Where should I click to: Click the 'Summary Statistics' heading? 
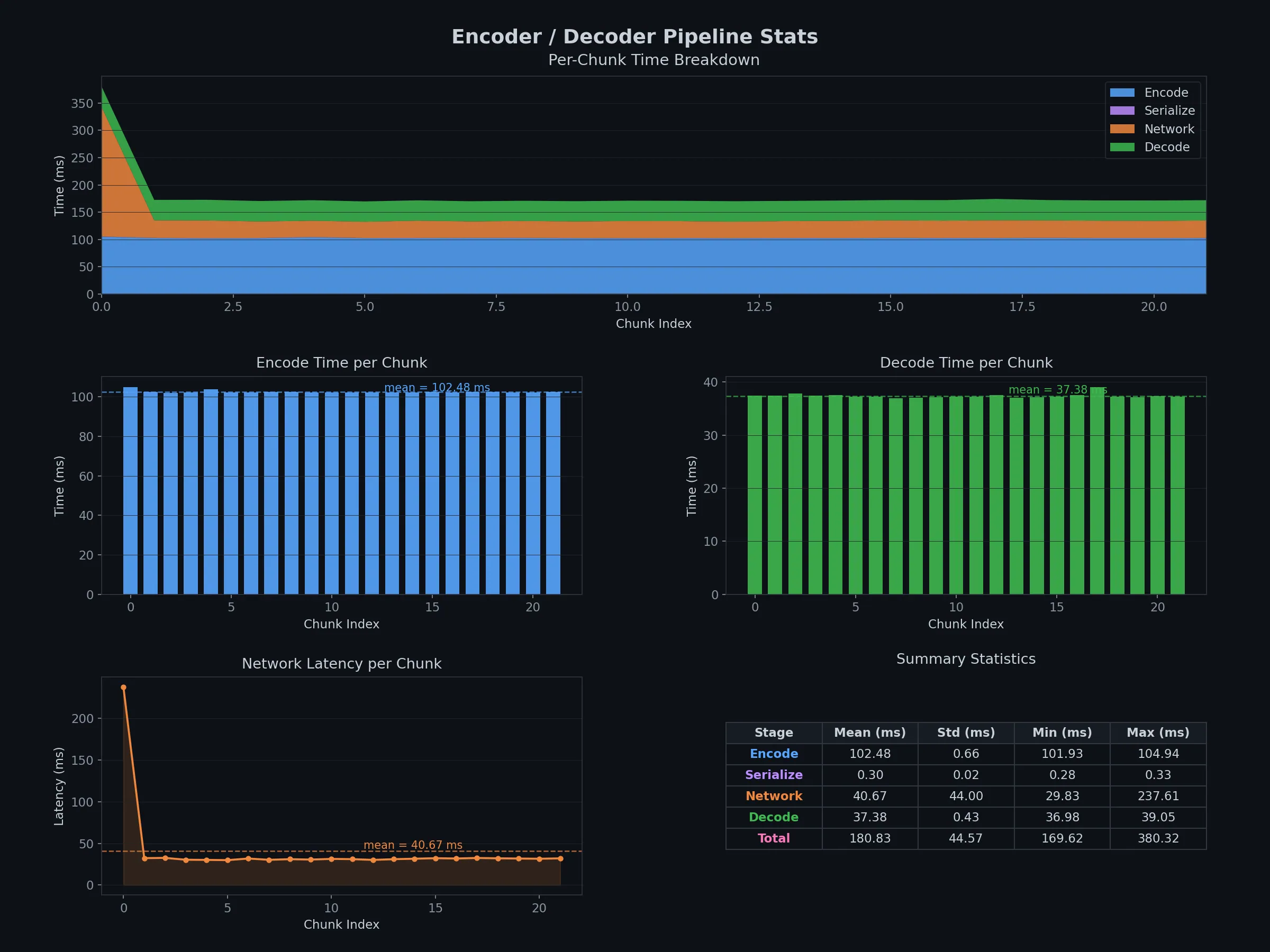pyautogui.click(x=966, y=659)
